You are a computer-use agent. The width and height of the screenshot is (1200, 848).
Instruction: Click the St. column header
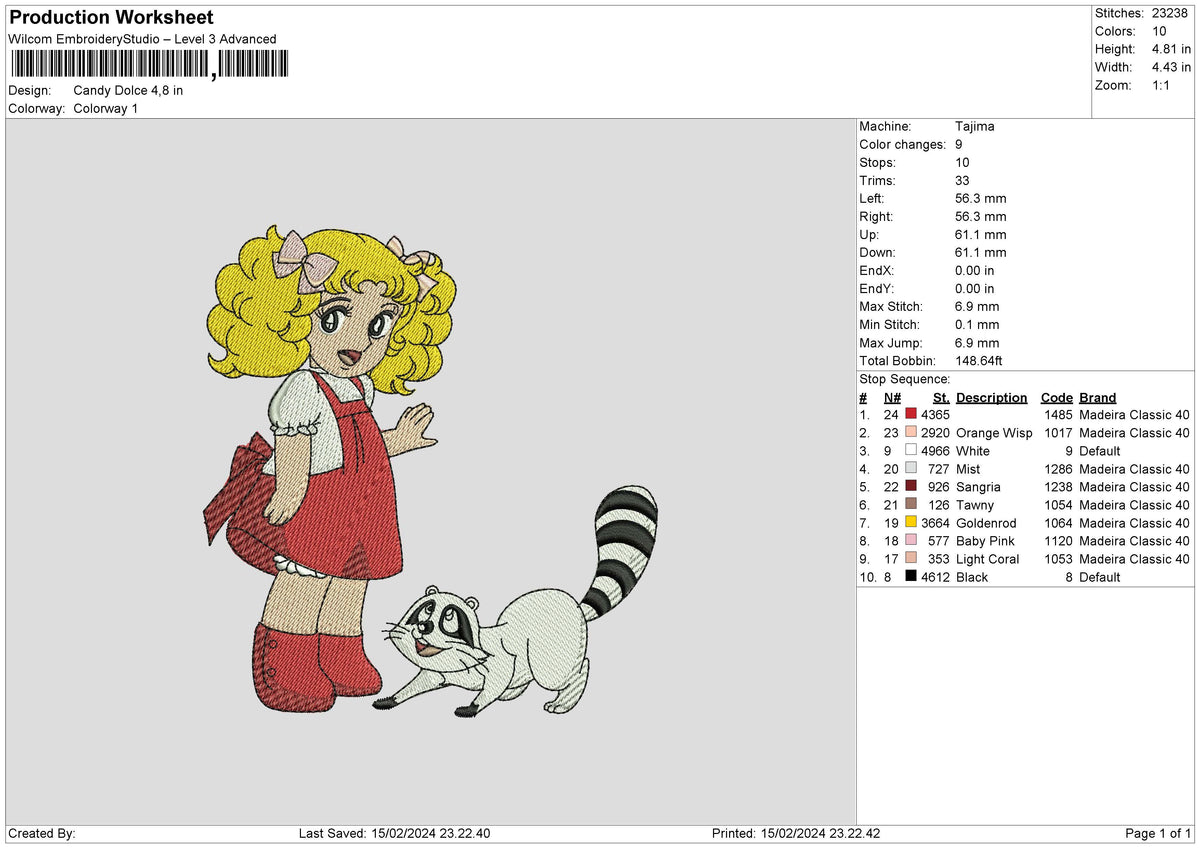coord(941,398)
